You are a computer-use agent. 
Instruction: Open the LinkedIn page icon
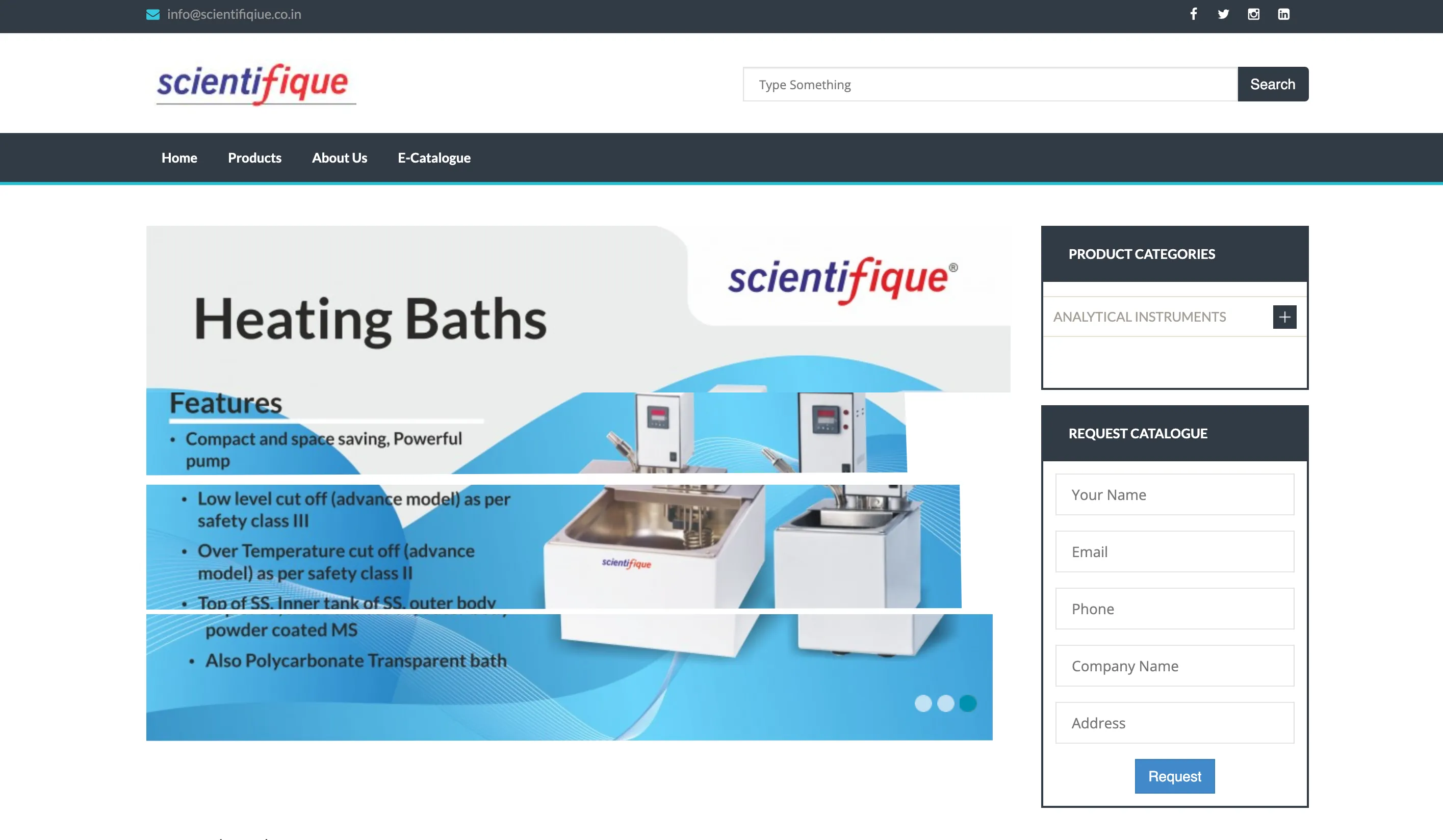click(1284, 14)
